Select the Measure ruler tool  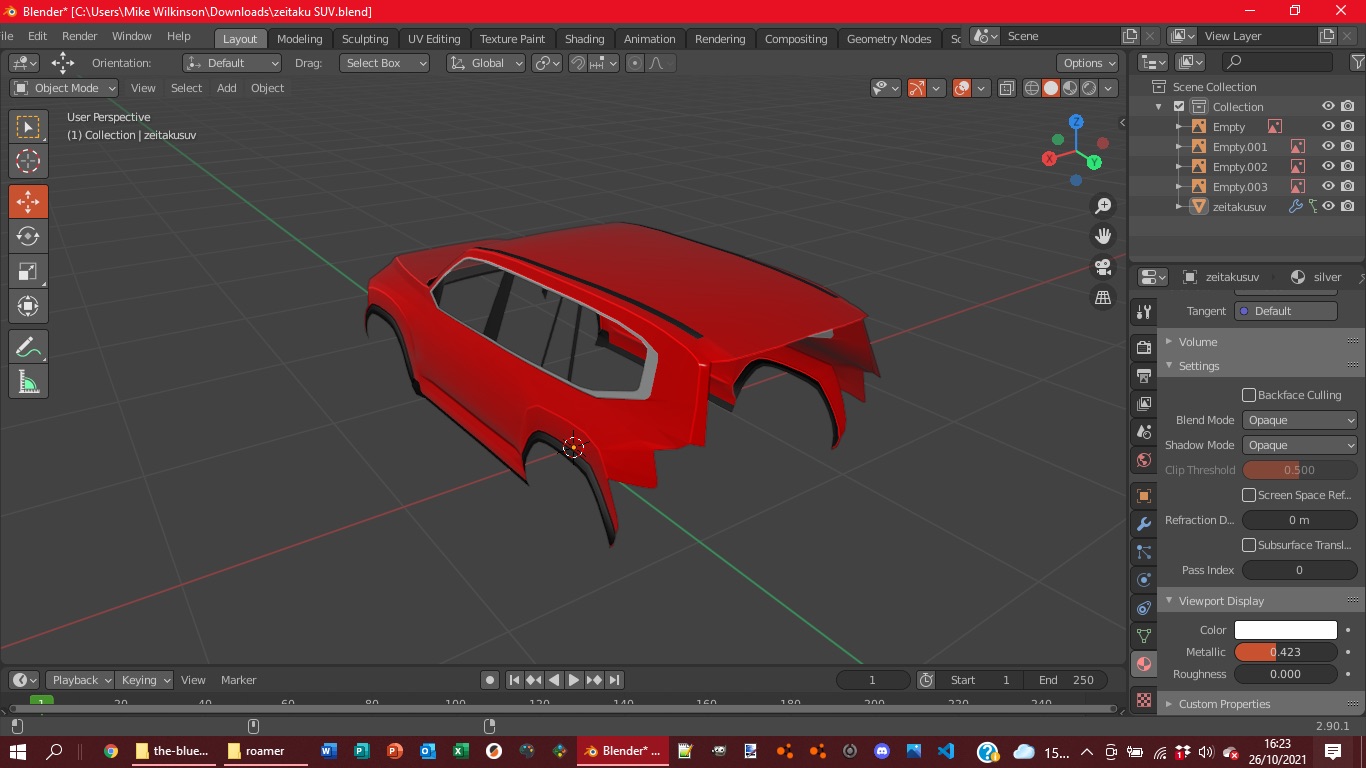click(x=28, y=382)
